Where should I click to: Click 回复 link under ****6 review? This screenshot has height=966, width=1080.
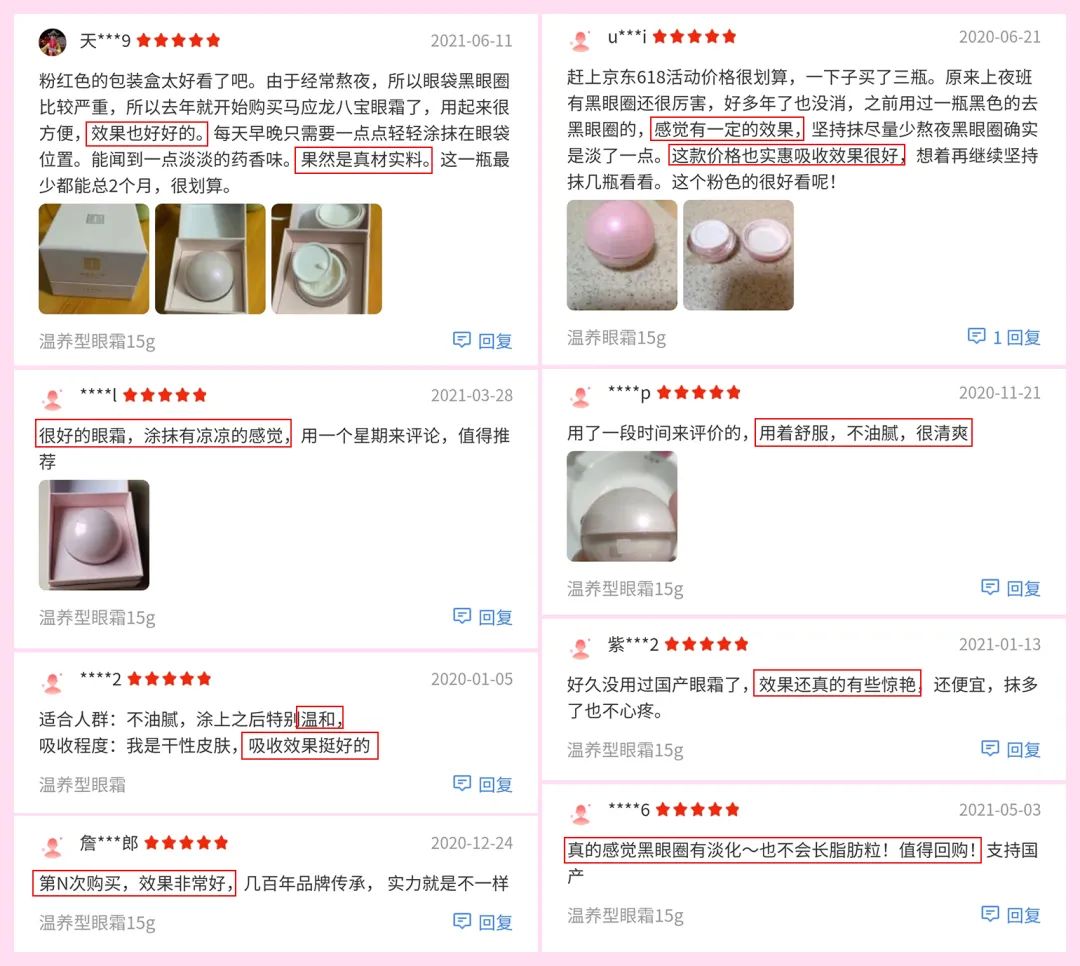coord(1024,915)
